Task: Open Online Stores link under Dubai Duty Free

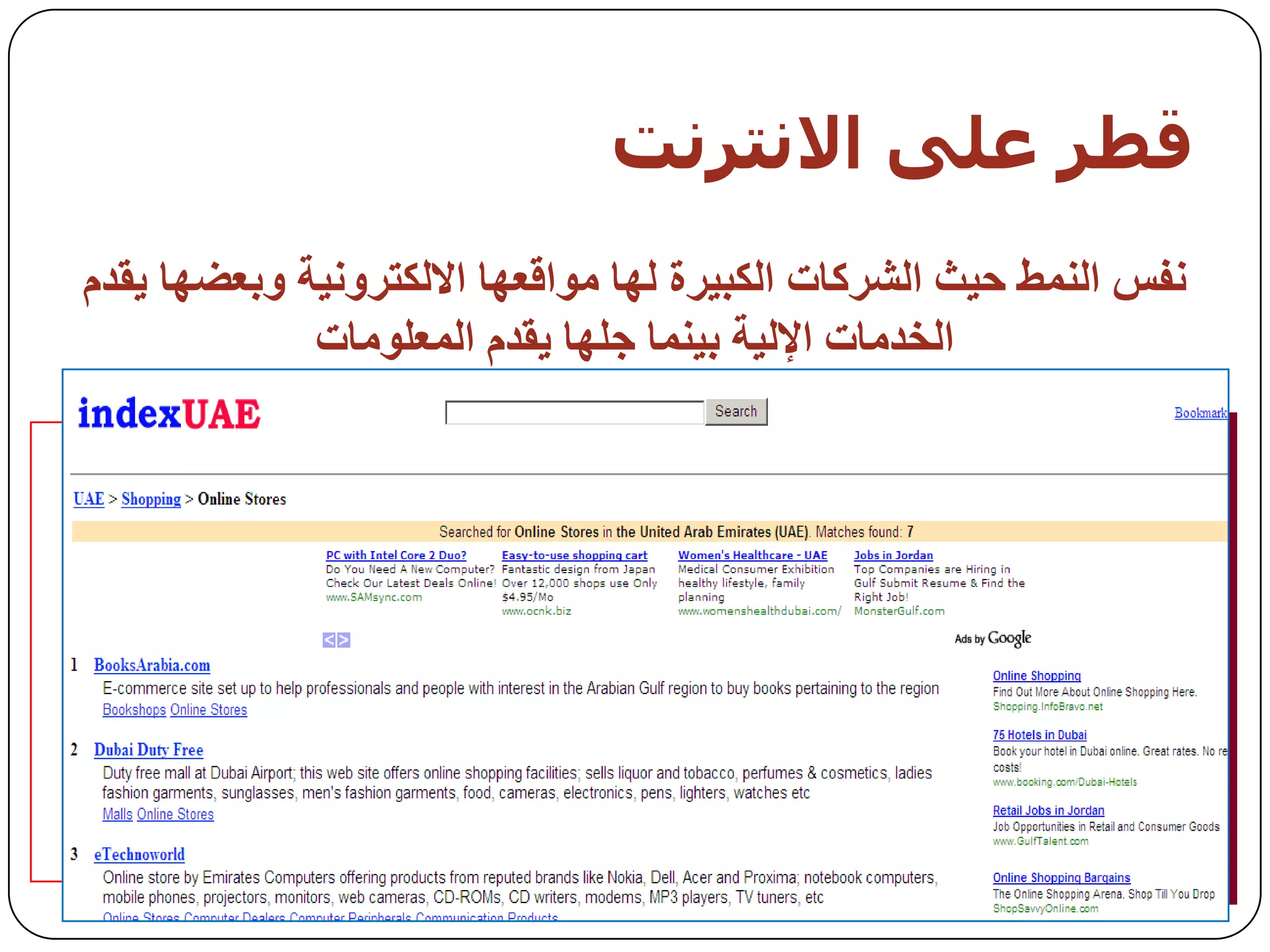Action: [175, 814]
